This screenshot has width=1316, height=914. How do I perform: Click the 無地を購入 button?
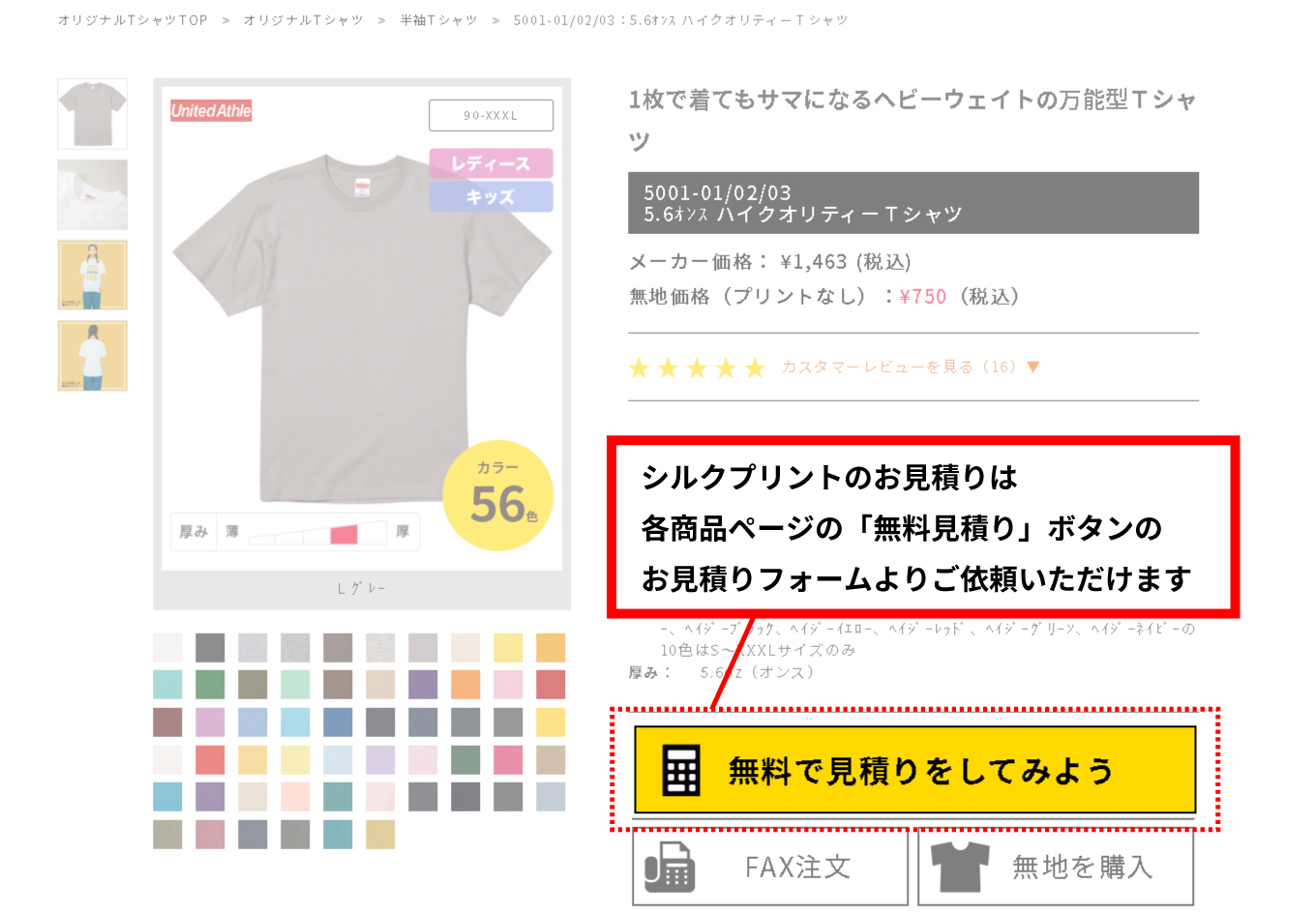click(1056, 867)
